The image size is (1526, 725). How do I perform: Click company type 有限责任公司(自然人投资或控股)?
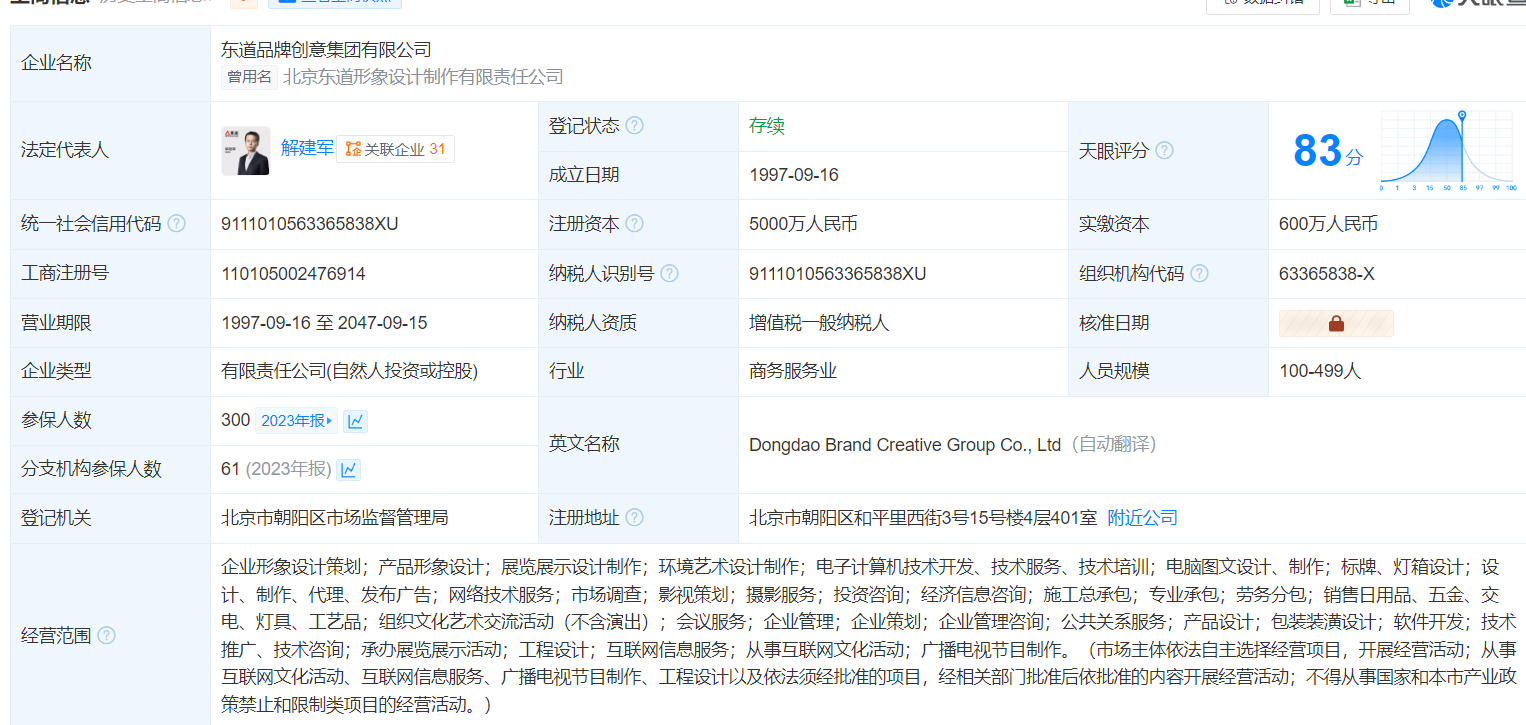coord(350,371)
